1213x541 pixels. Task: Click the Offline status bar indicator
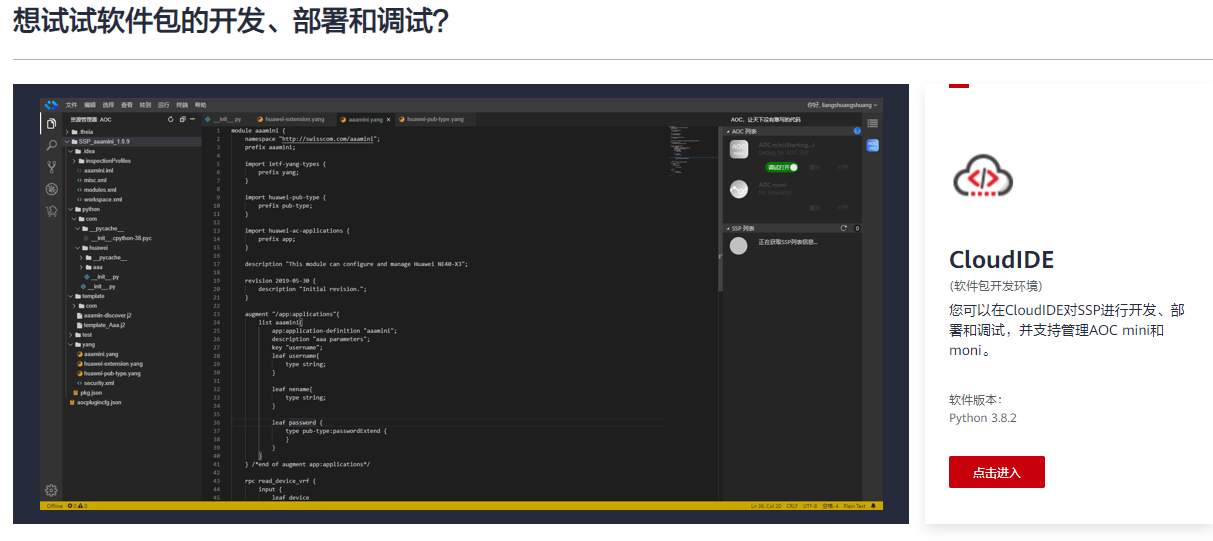click(54, 506)
